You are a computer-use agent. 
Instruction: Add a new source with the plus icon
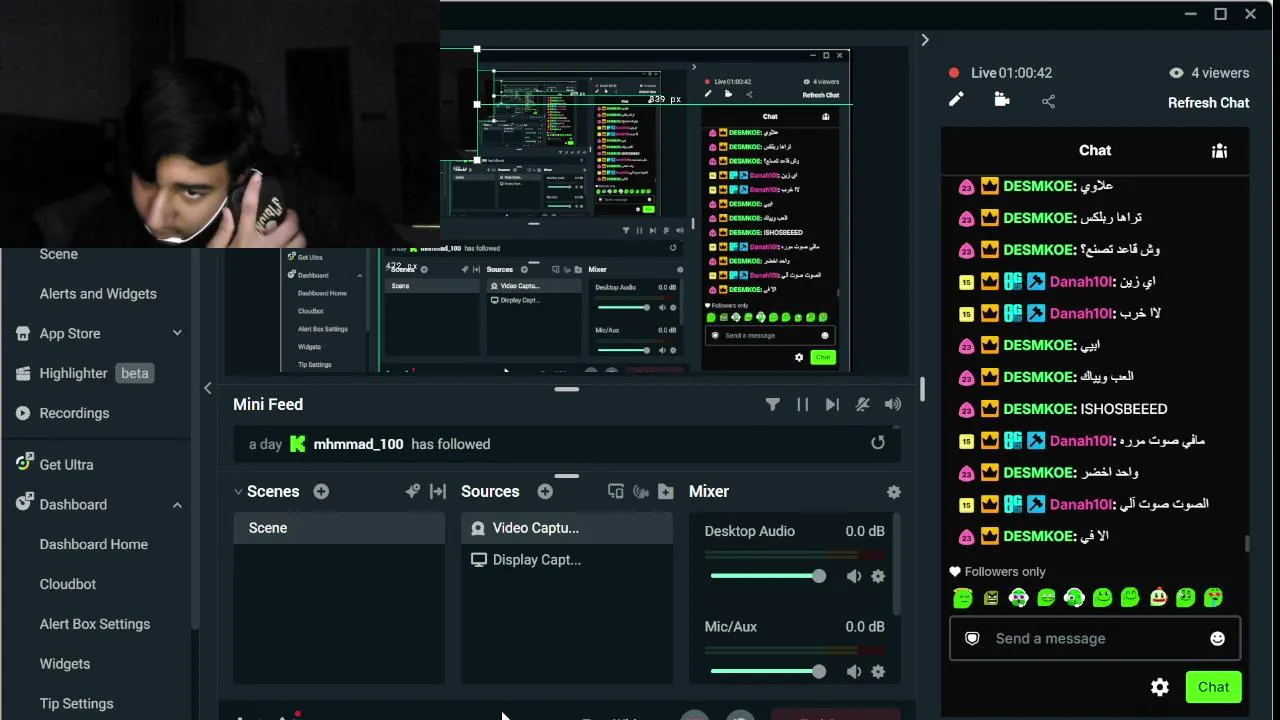point(545,491)
